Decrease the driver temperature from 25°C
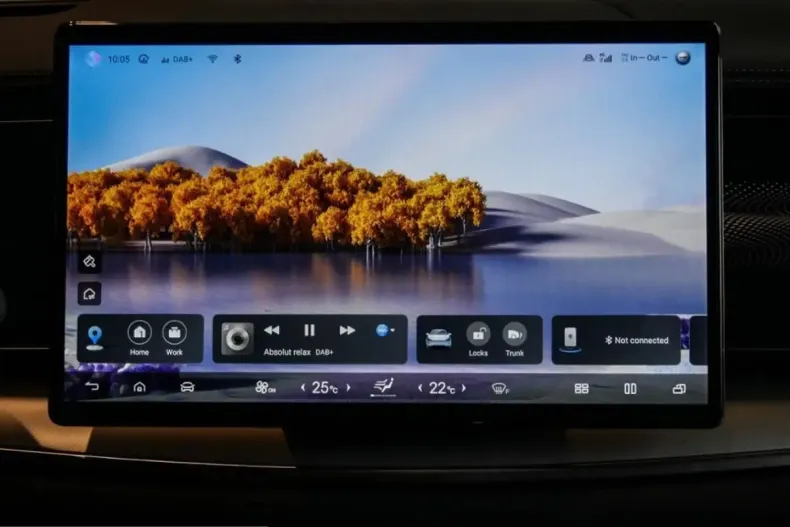Viewport: 790px width, 527px height. (303, 388)
